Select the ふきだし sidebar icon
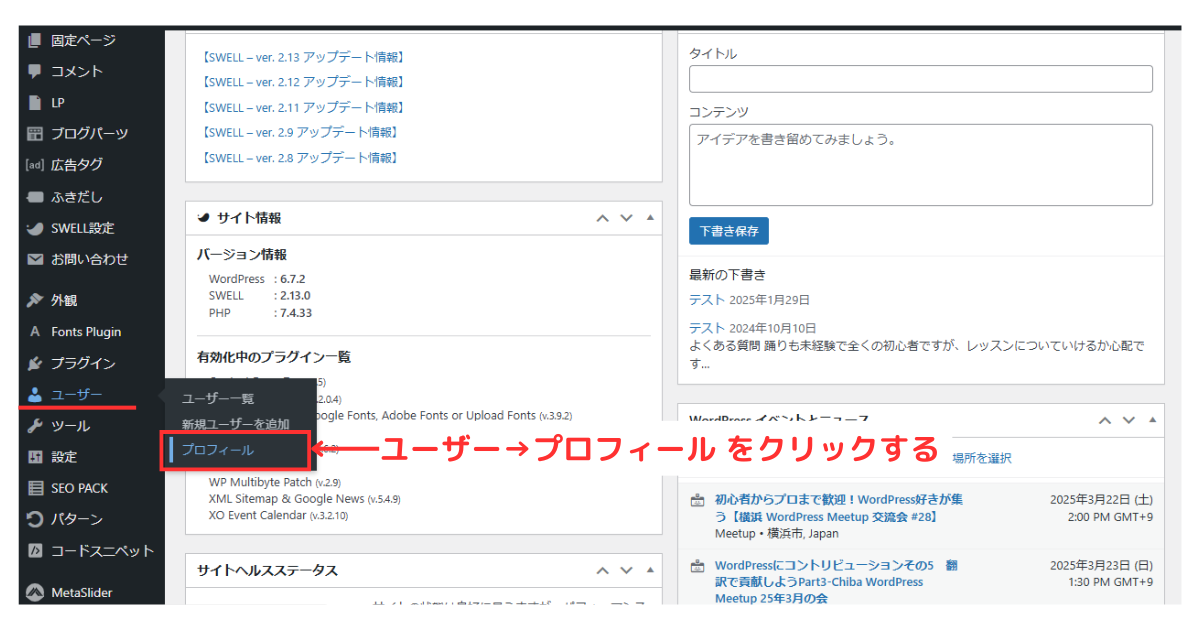Viewport: 1200px width, 630px height. tap(35, 196)
